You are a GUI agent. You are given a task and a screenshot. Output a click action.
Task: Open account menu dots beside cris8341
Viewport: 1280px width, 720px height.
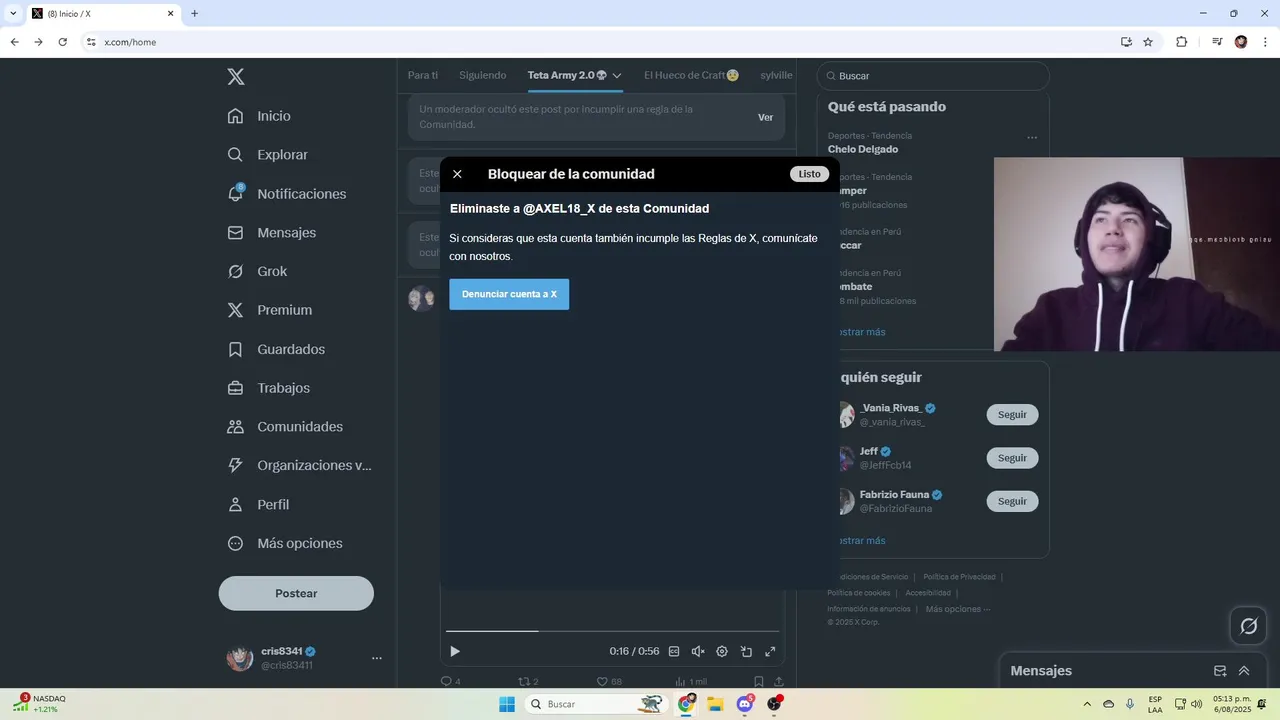coord(377,658)
